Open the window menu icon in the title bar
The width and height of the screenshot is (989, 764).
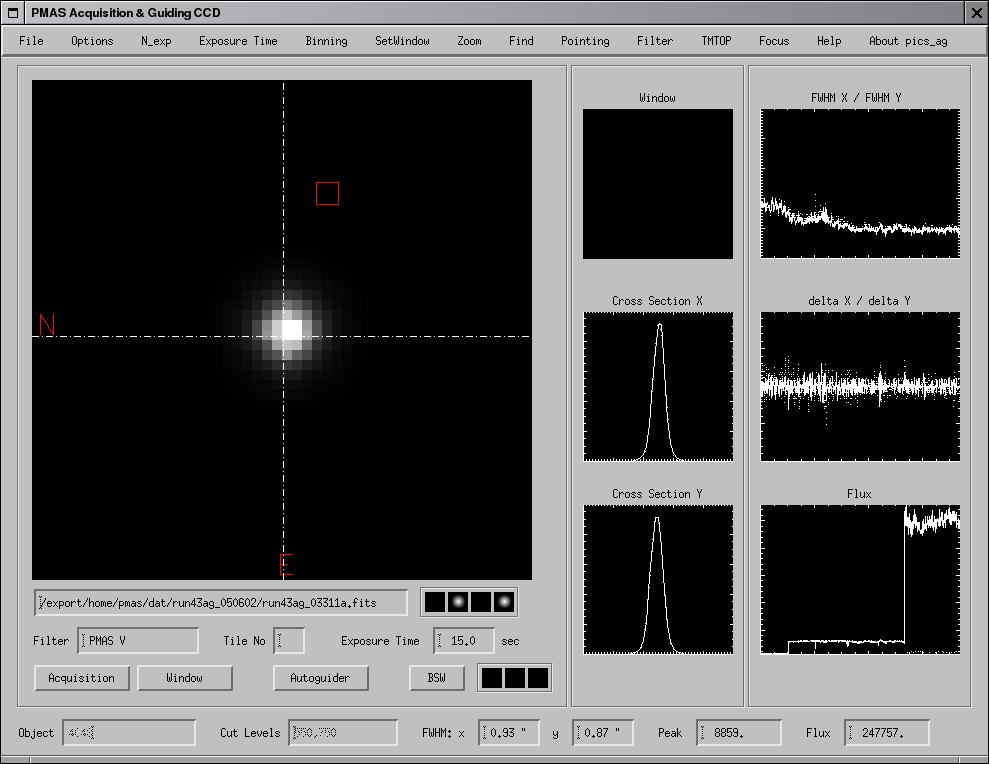(x=13, y=13)
